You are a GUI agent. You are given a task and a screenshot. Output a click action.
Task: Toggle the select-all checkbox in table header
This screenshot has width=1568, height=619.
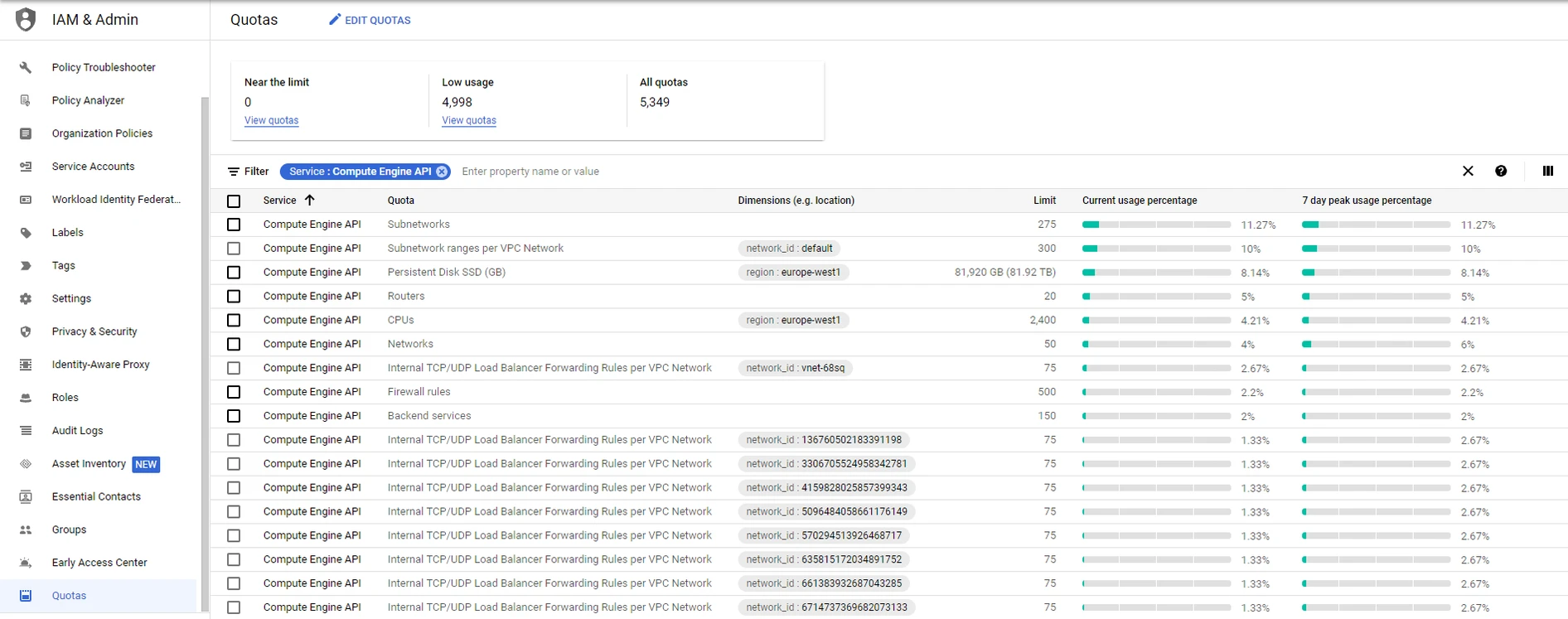(x=234, y=201)
